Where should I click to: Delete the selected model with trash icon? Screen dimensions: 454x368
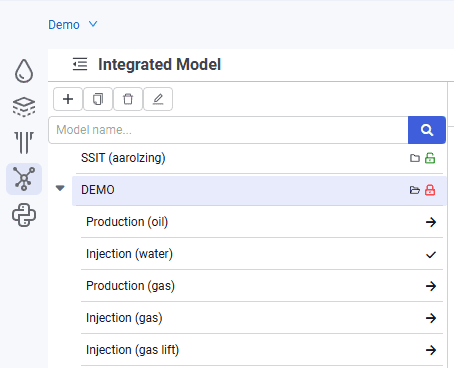(128, 99)
